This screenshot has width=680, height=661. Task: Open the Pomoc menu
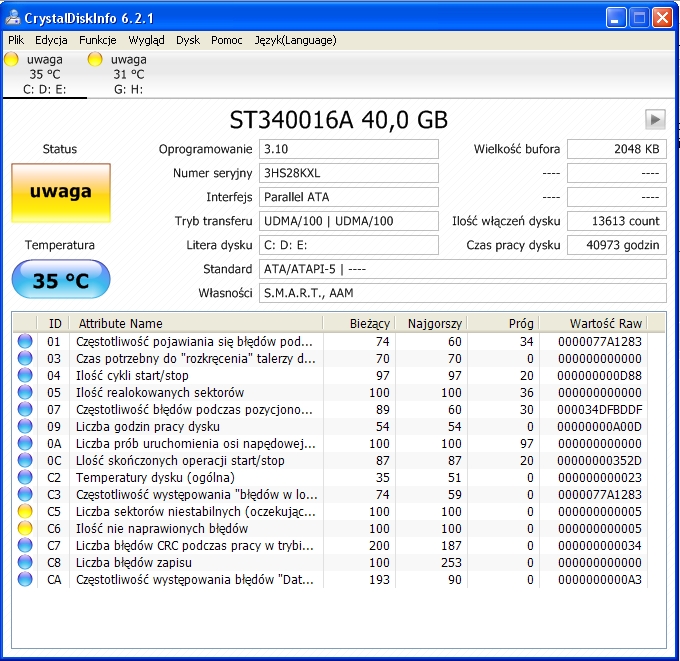point(226,40)
